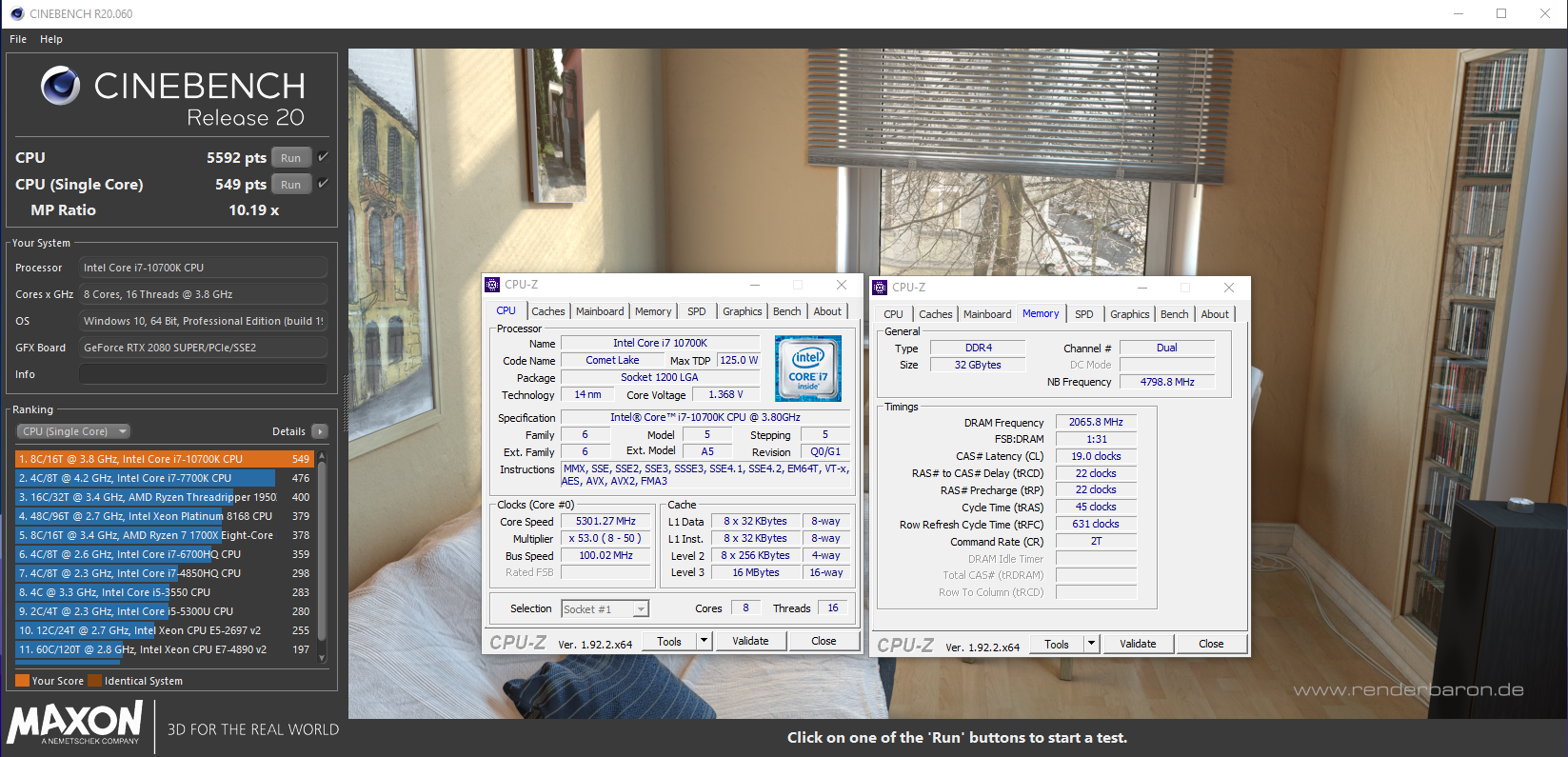The width and height of the screenshot is (1568, 757).
Task: Click the CPU-Z icon in the Memory window's title bar
Action: [880, 288]
